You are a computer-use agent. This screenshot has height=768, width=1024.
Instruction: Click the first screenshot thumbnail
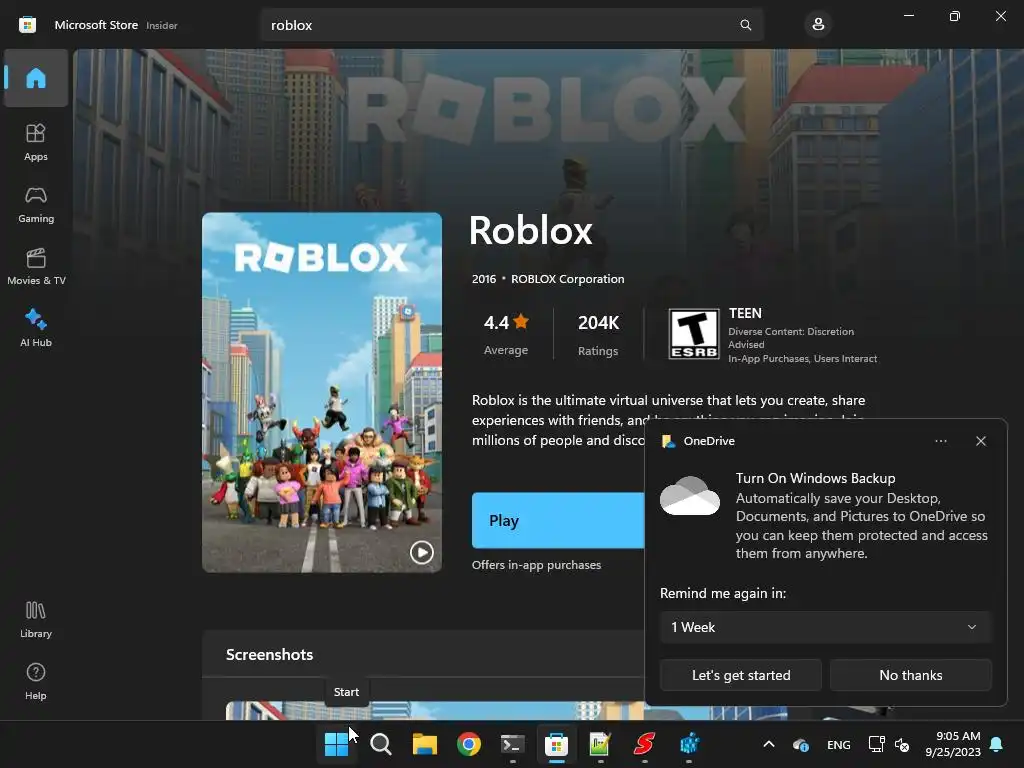coord(434,711)
